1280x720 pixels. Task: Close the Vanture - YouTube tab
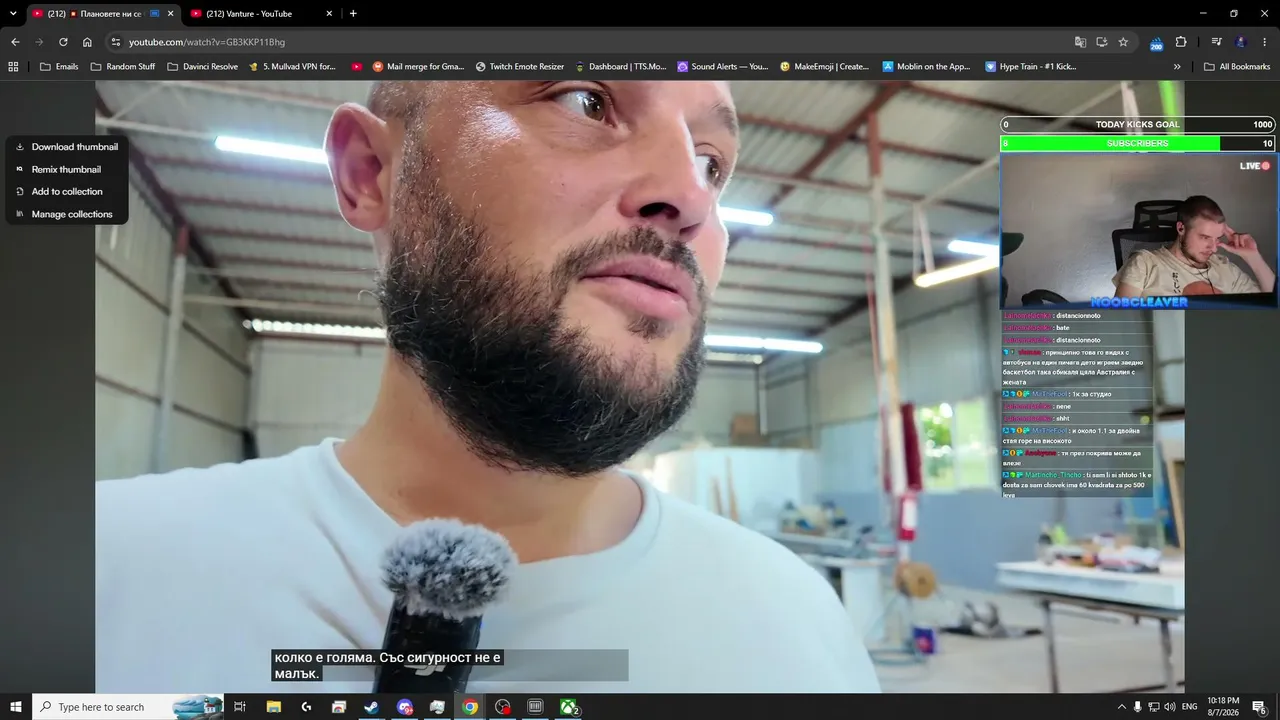(x=329, y=14)
